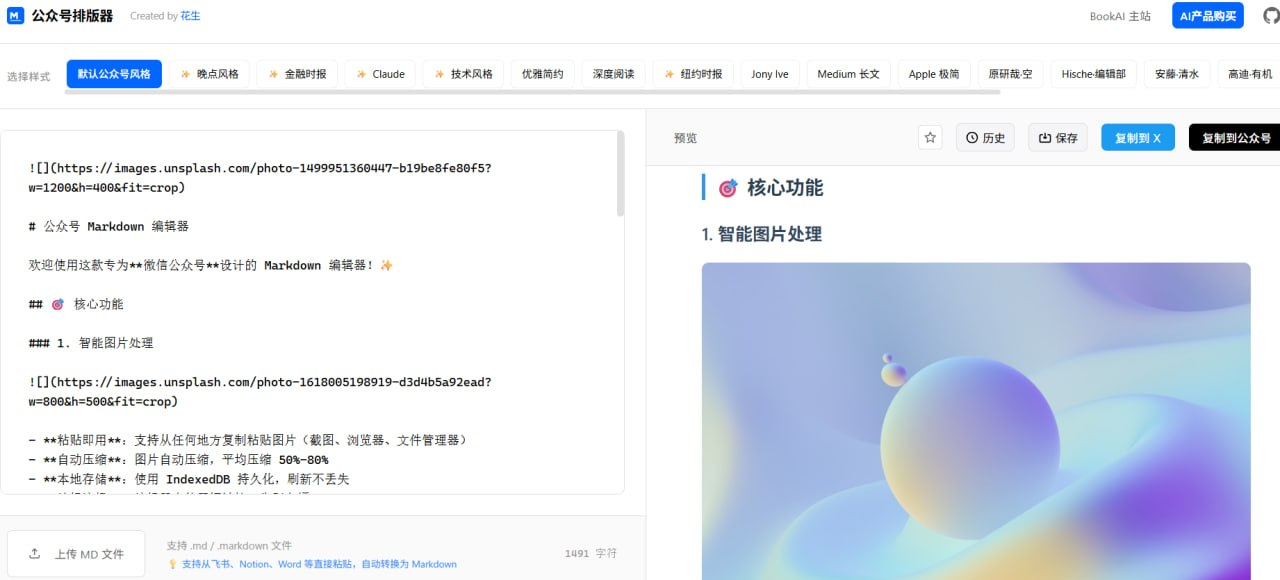Select the 默认公众号风格 style
1280x580 pixels.
[114, 74]
